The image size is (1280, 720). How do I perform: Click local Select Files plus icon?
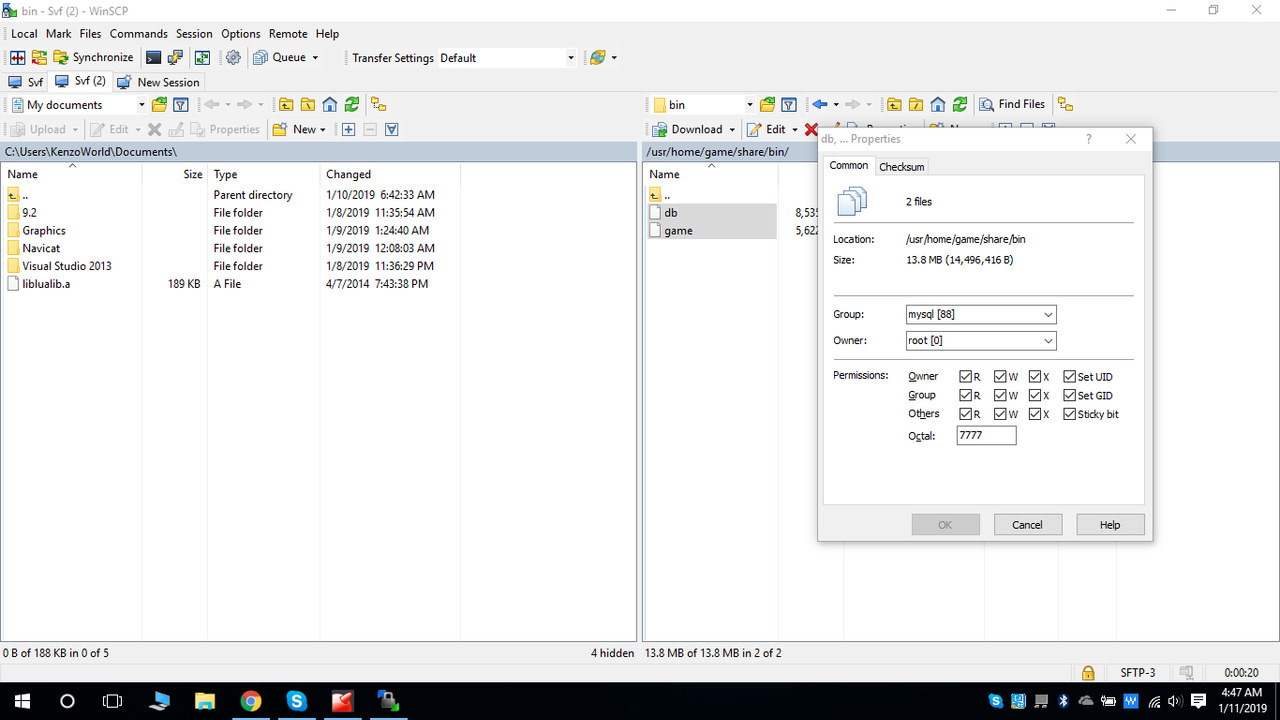[x=348, y=129]
